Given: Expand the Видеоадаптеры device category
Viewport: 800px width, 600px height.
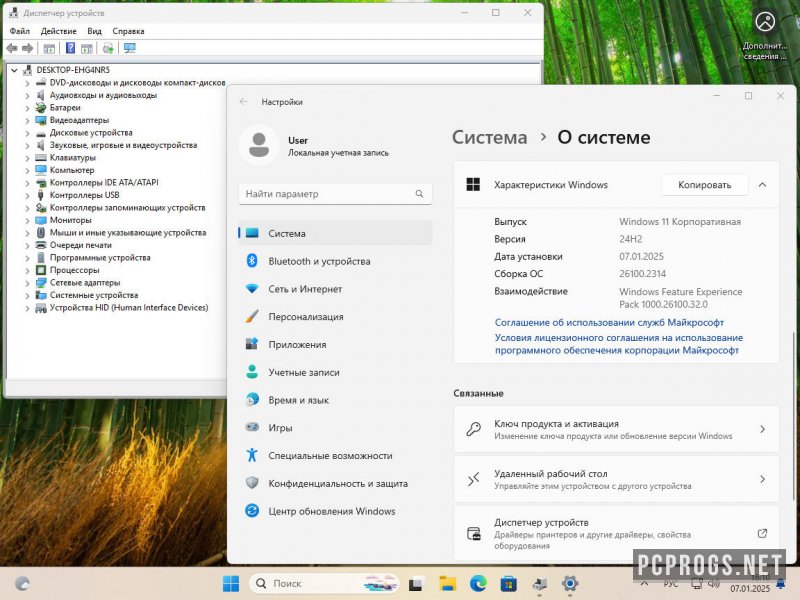Looking at the screenshot, I should tap(27, 120).
